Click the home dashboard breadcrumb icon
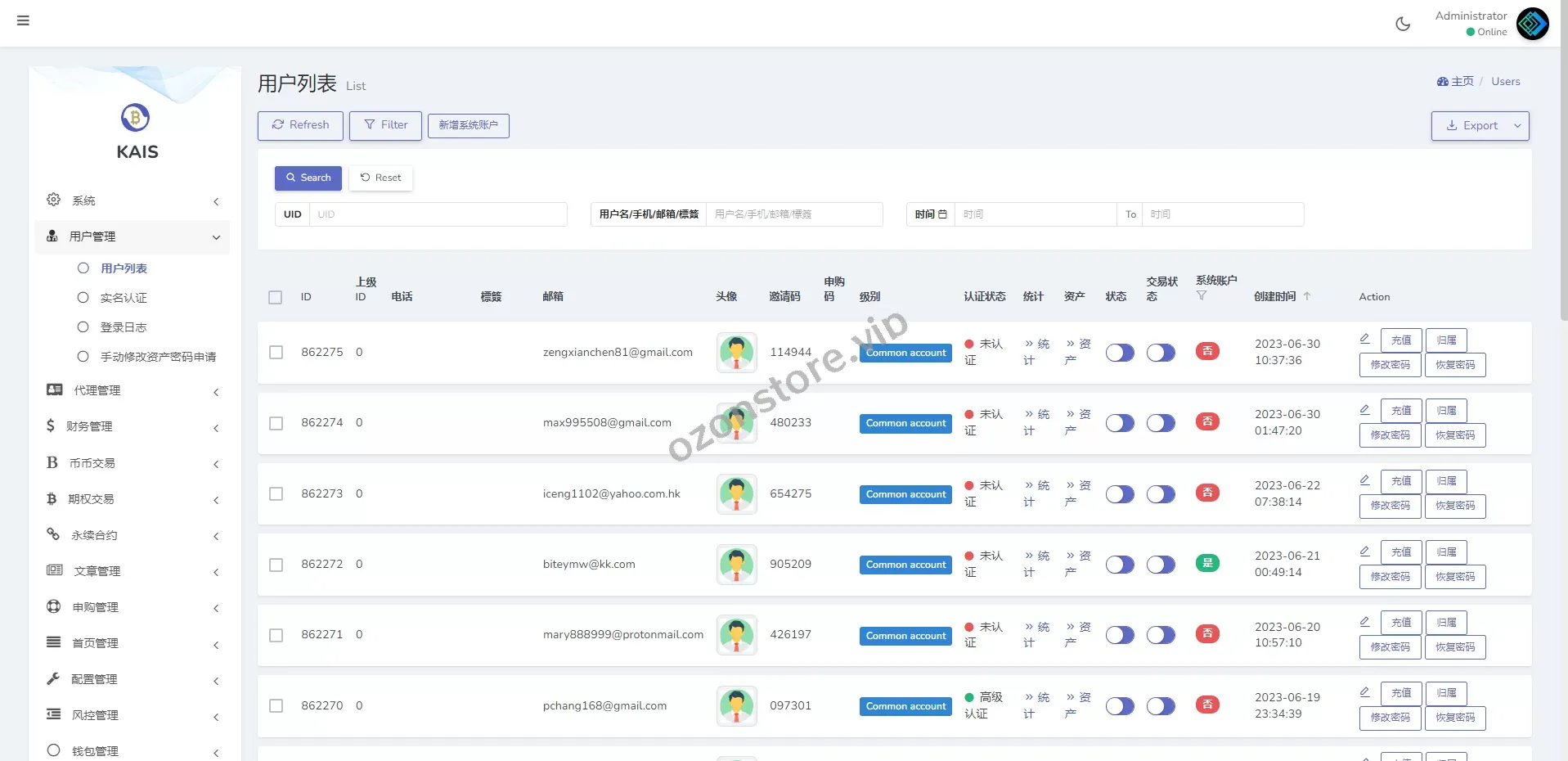Viewport: 1568px width, 761px height. 1442,82
